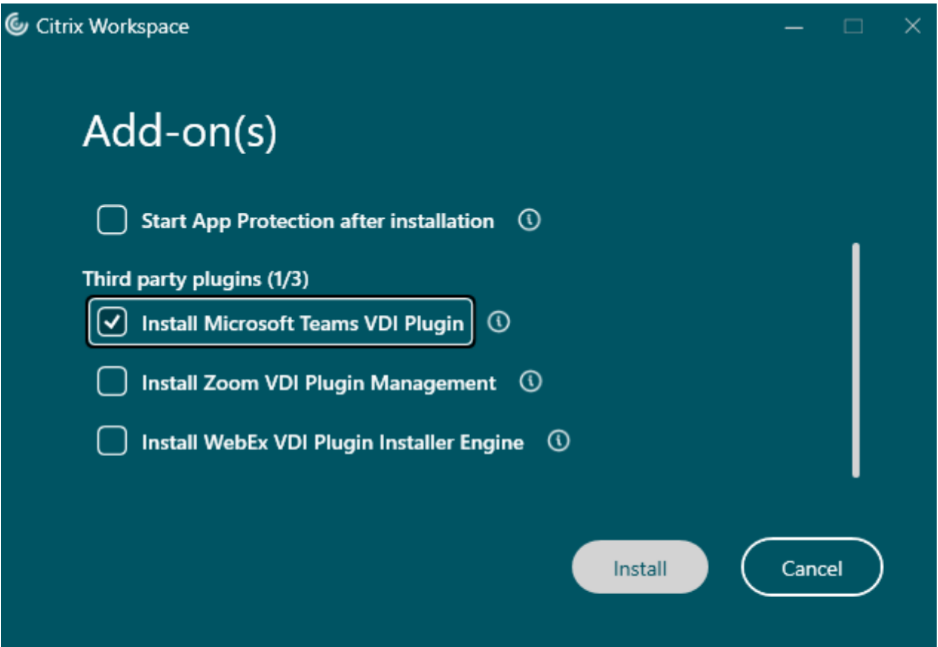
Task: Tick the Zoom VDI Plugin Management checkbox
Action: click(112, 382)
